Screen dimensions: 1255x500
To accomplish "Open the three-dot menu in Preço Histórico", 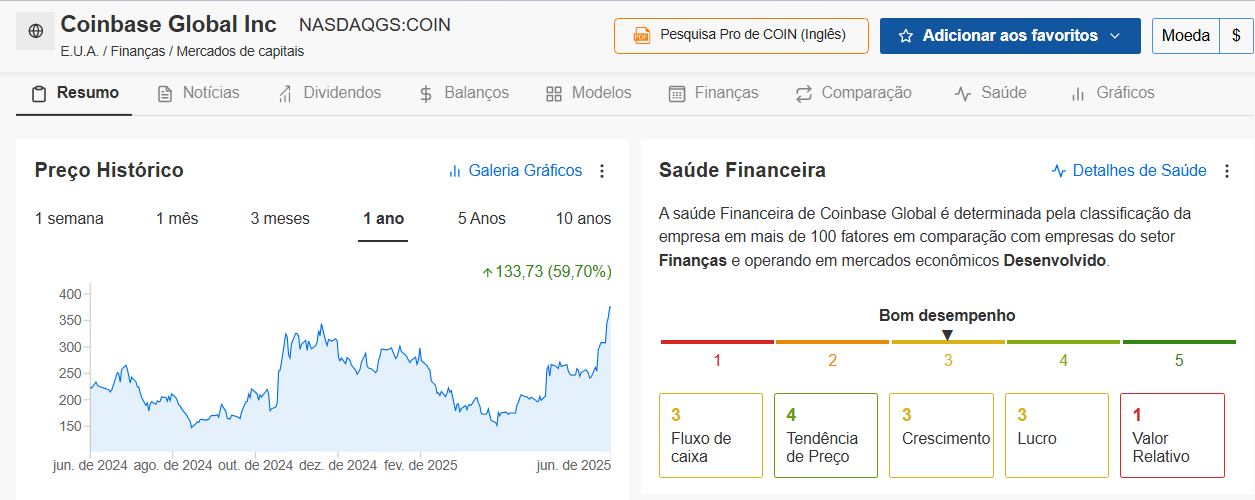I will tap(602, 171).
